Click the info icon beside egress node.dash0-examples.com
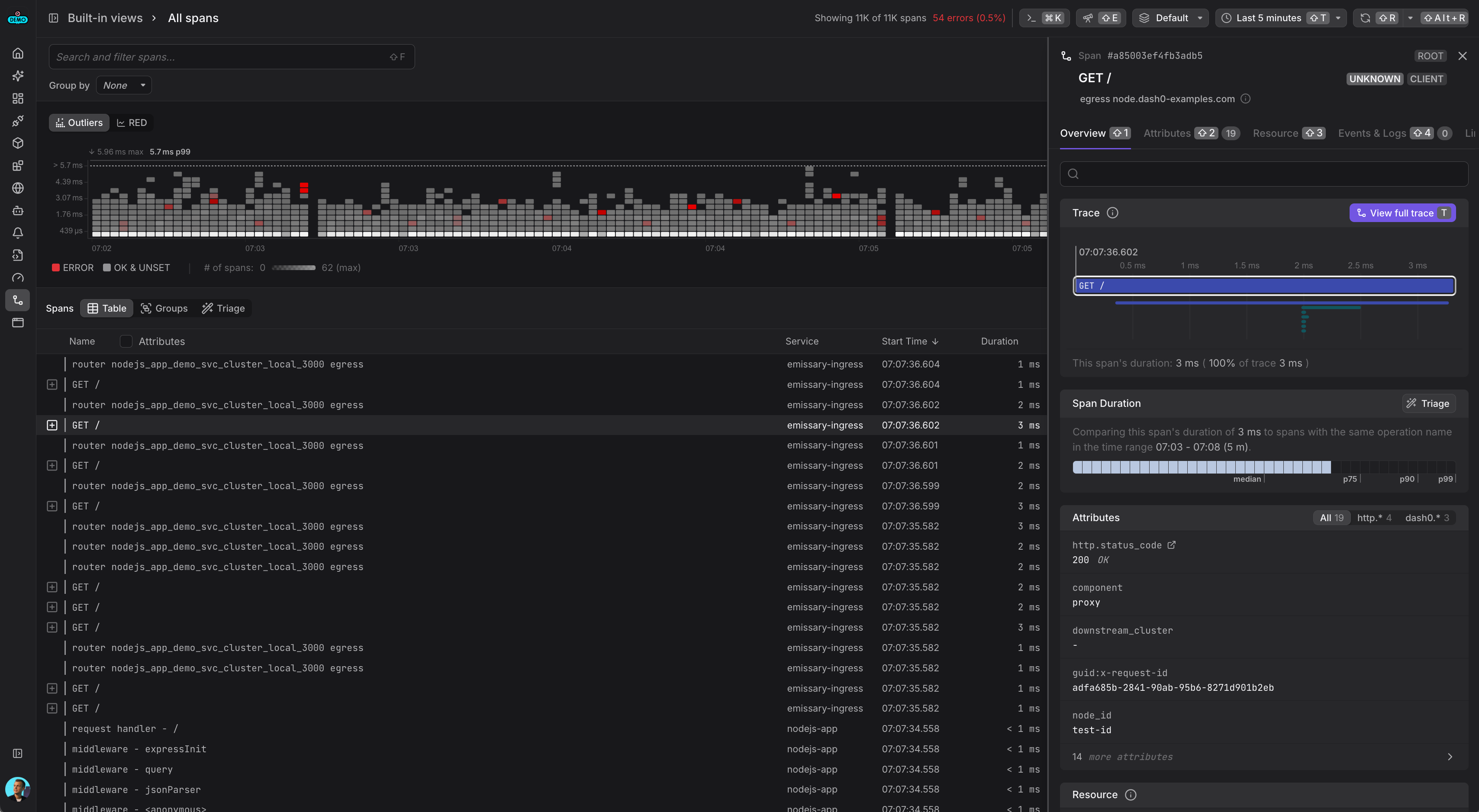Image resolution: width=1479 pixels, height=812 pixels. [x=1245, y=99]
